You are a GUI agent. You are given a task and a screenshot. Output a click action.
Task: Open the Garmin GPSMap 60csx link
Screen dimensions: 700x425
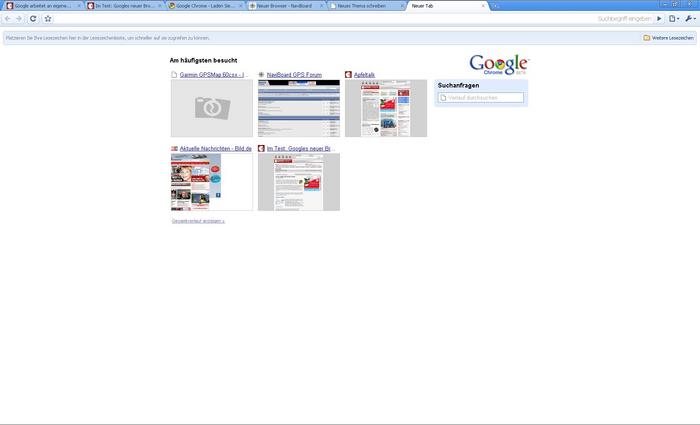tap(214, 75)
